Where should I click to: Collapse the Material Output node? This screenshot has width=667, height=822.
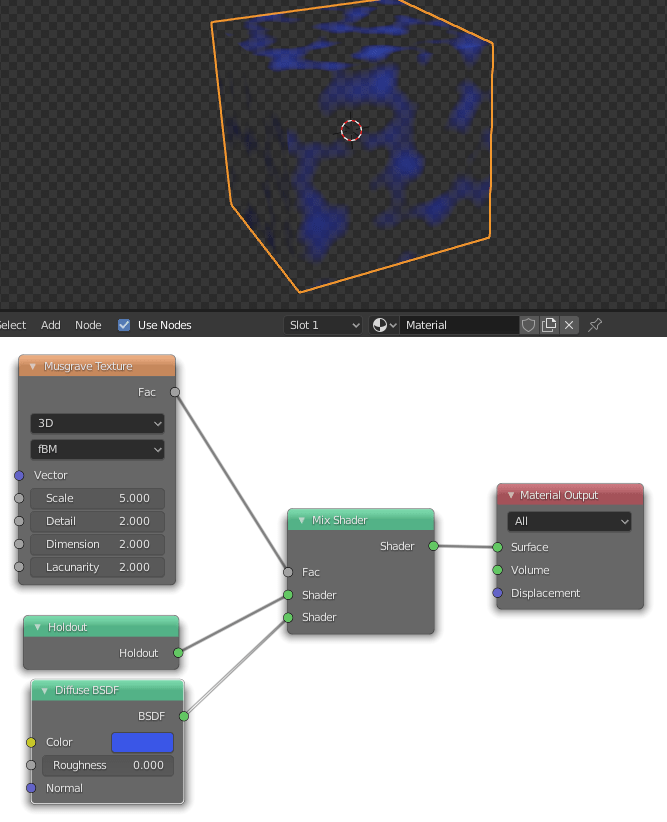tap(511, 495)
